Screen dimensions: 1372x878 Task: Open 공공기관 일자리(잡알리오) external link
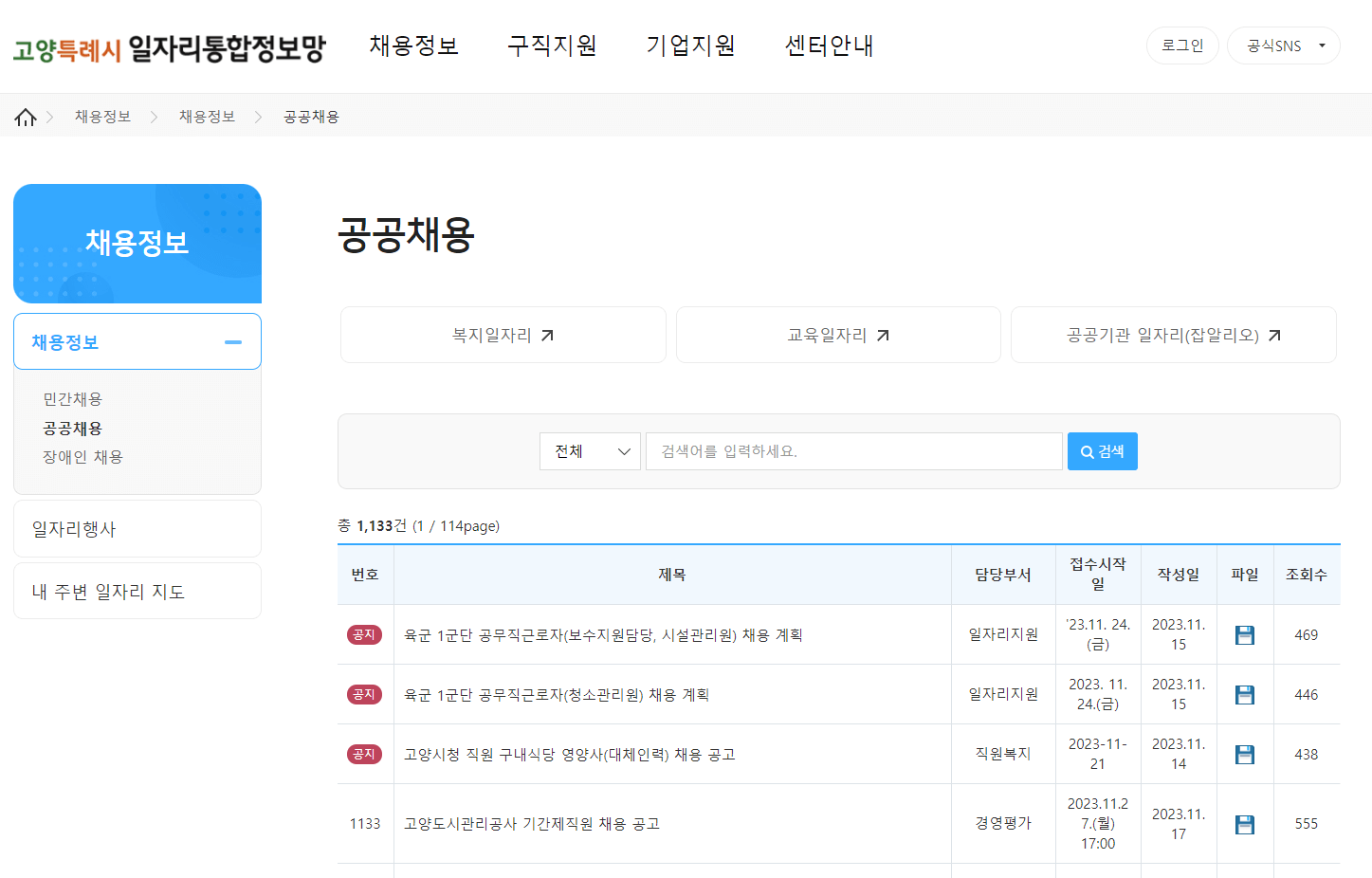pos(1174,335)
